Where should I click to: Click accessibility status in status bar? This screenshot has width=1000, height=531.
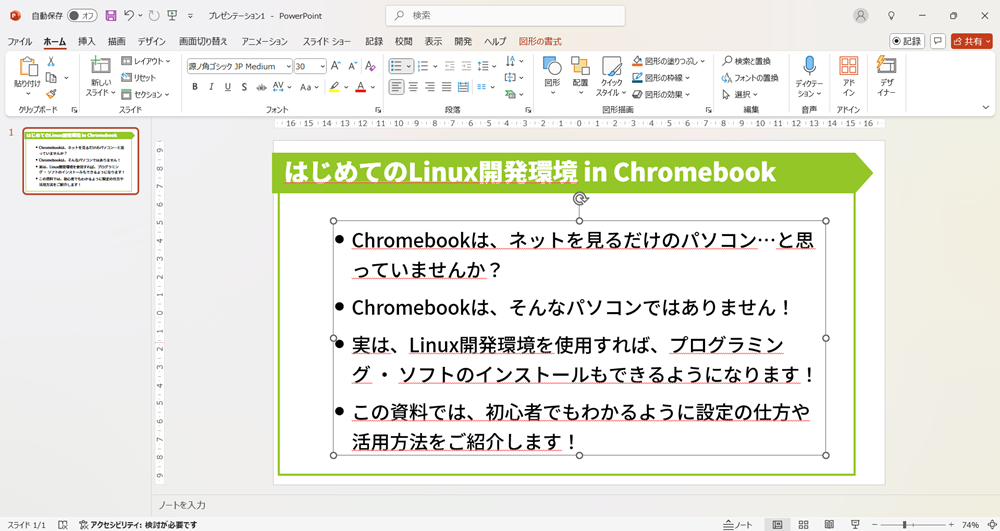(x=138, y=525)
